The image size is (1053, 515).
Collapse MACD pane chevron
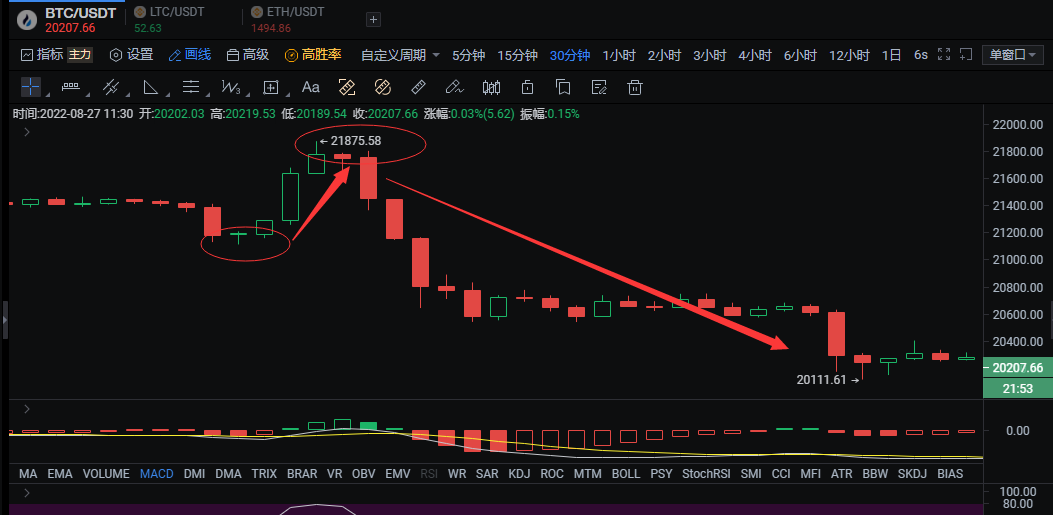[27, 408]
